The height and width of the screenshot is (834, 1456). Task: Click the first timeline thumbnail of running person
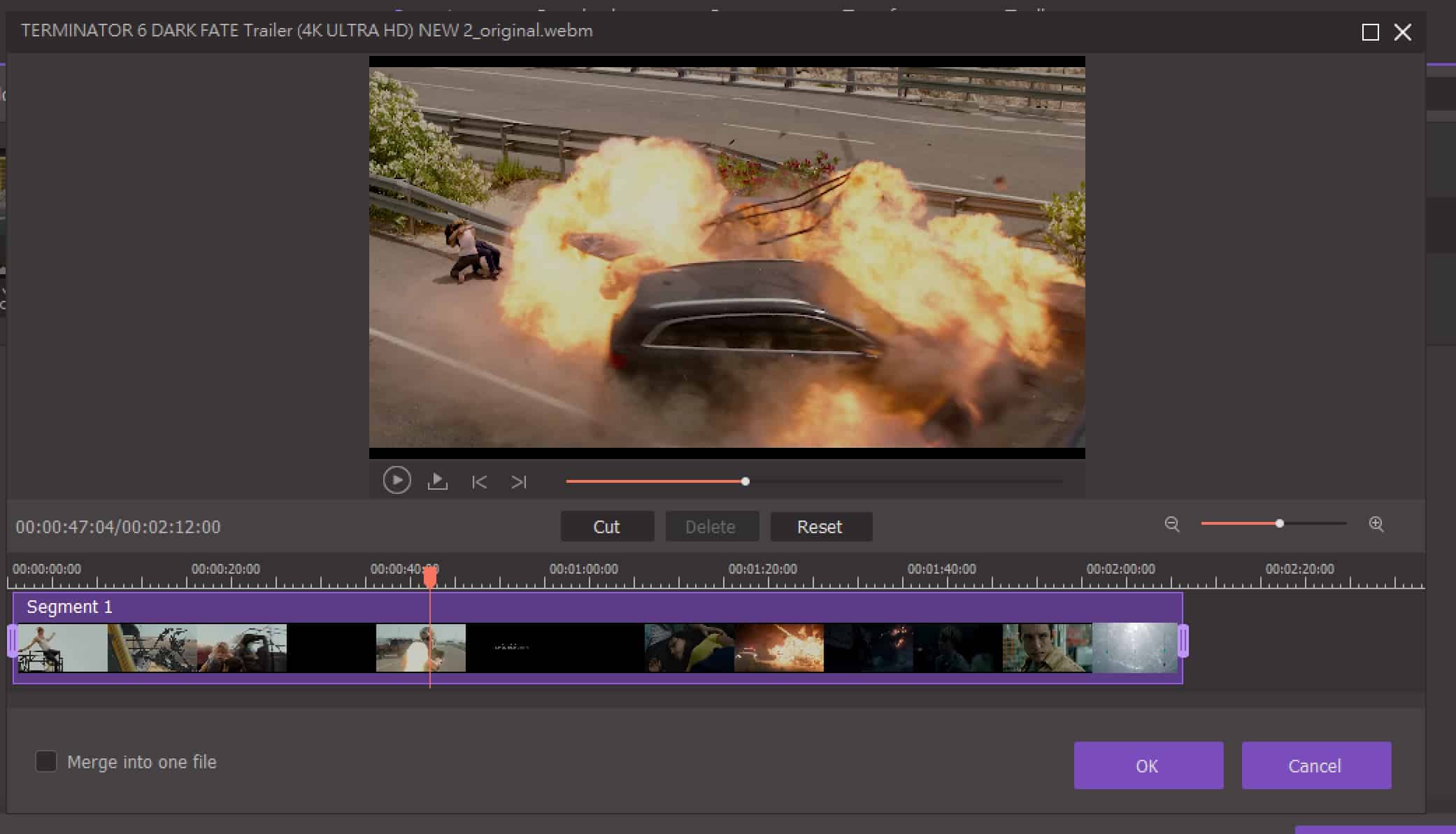[63, 648]
